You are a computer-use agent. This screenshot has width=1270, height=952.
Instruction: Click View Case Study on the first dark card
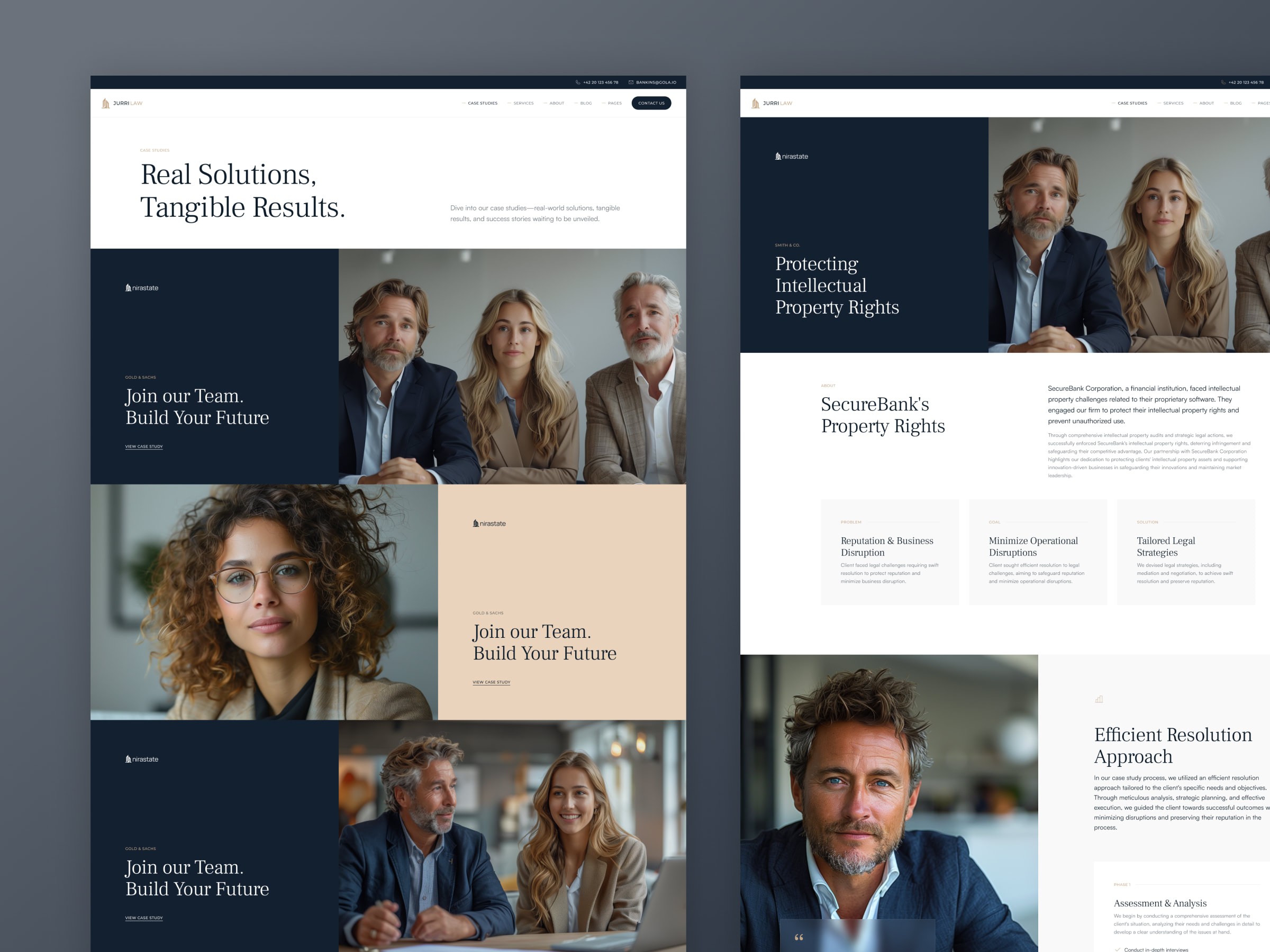tap(143, 446)
